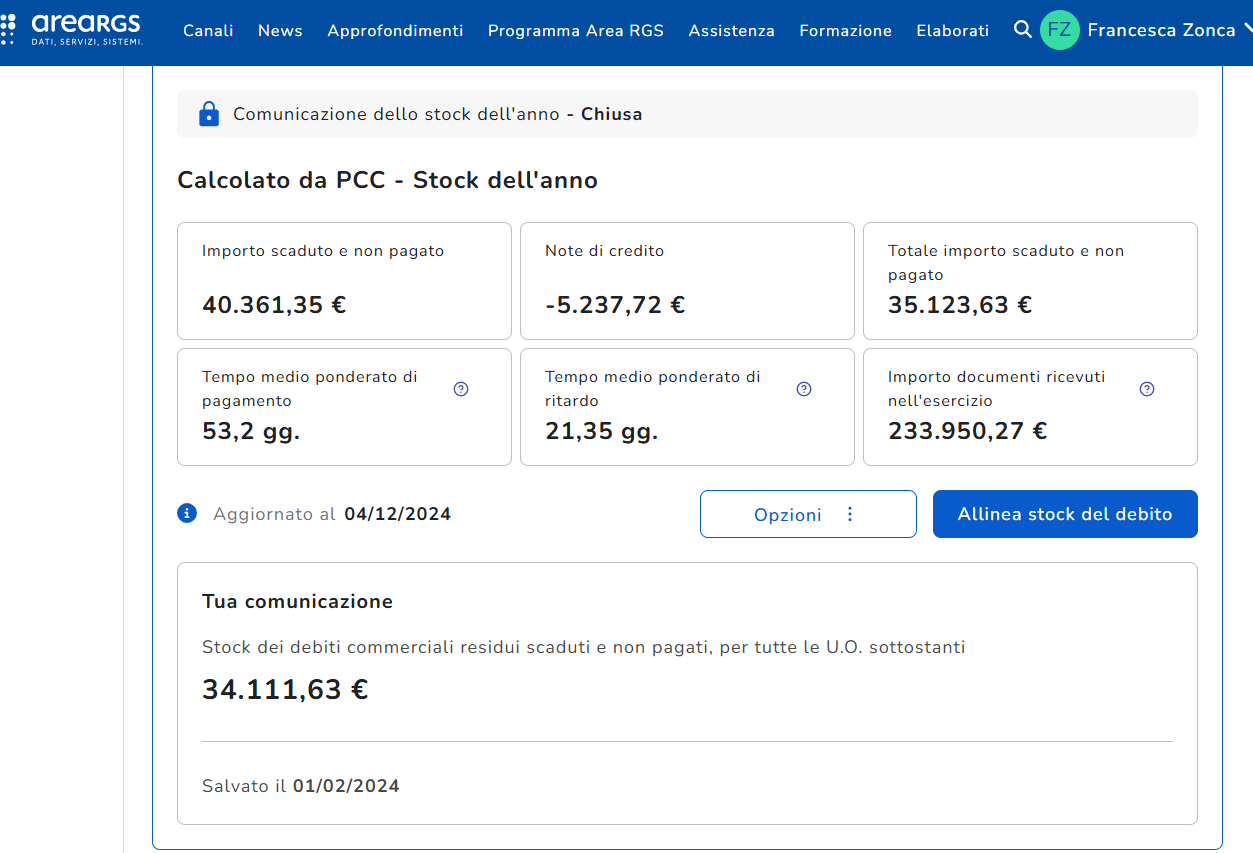Navigate to Assistenza

pyautogui.click(x=731, y=31)
